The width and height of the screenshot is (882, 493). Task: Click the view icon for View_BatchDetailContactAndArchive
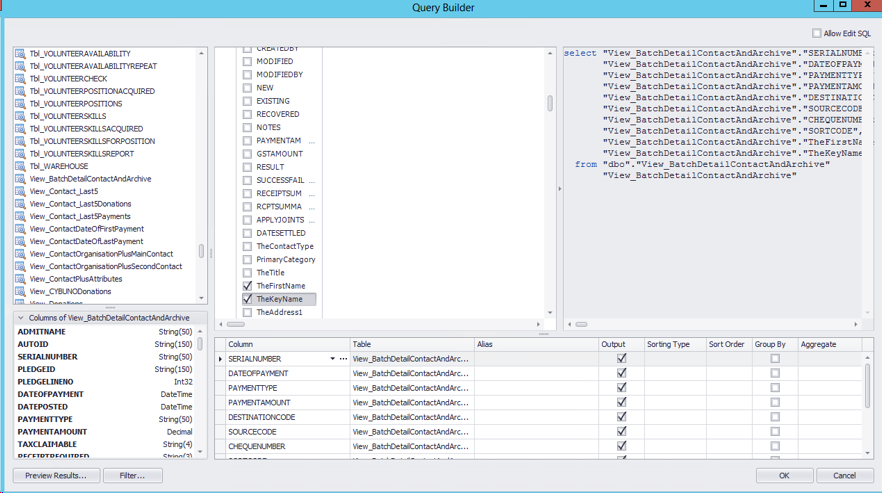pos(20,179)
